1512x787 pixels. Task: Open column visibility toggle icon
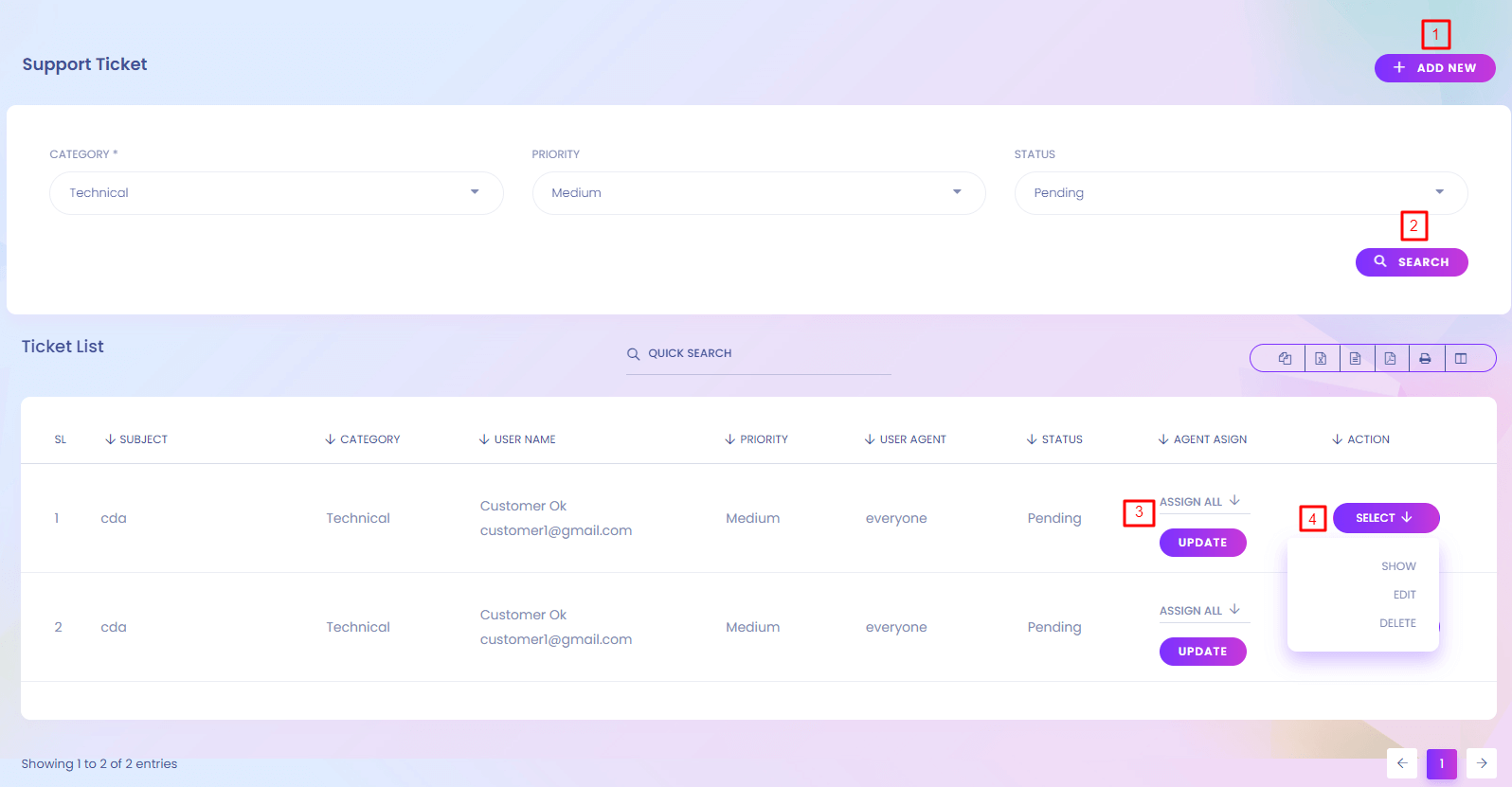click(1461, 358)
